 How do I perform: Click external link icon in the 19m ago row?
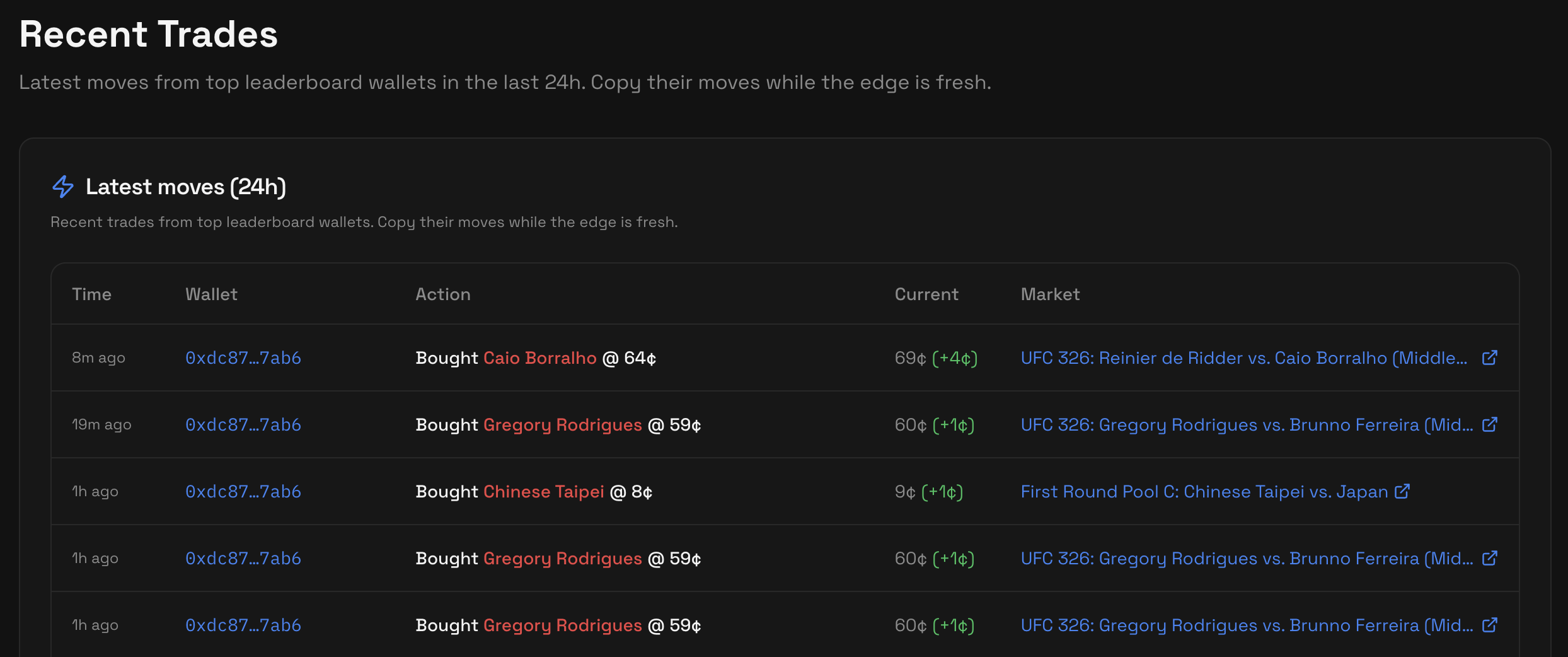tap(1489, 424)
